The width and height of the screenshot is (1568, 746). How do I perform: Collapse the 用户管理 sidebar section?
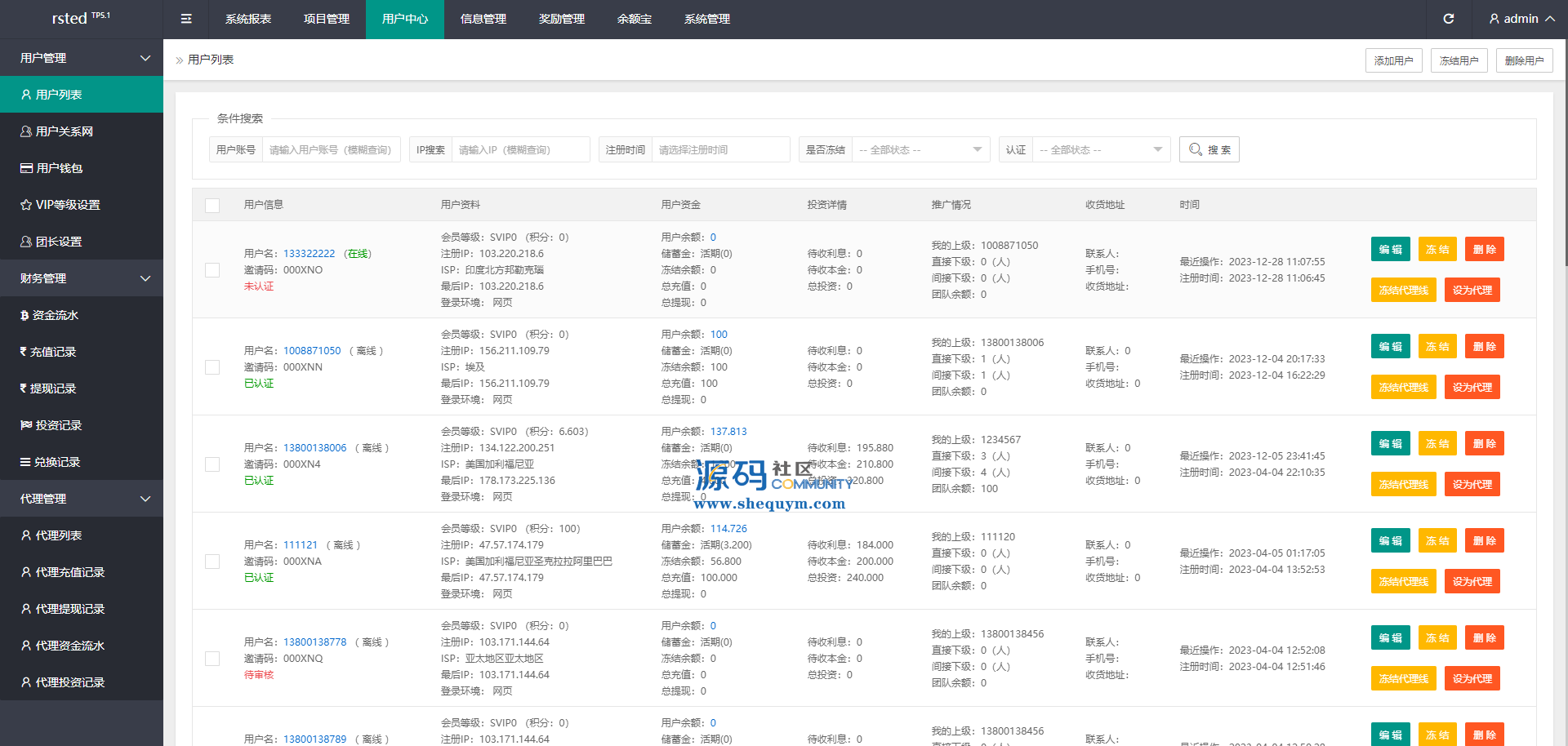[82, 58]
